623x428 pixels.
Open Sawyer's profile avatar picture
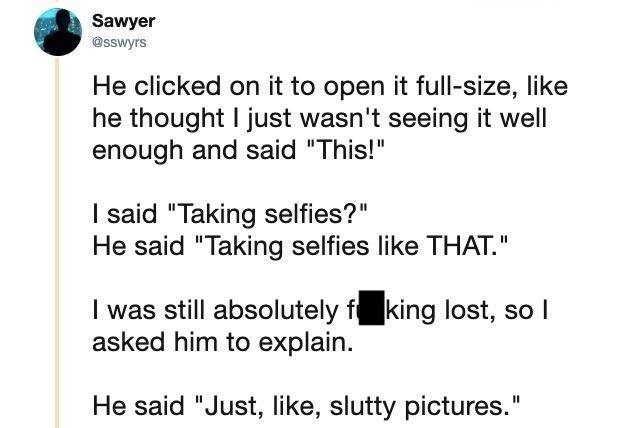[x=58, y=32]
